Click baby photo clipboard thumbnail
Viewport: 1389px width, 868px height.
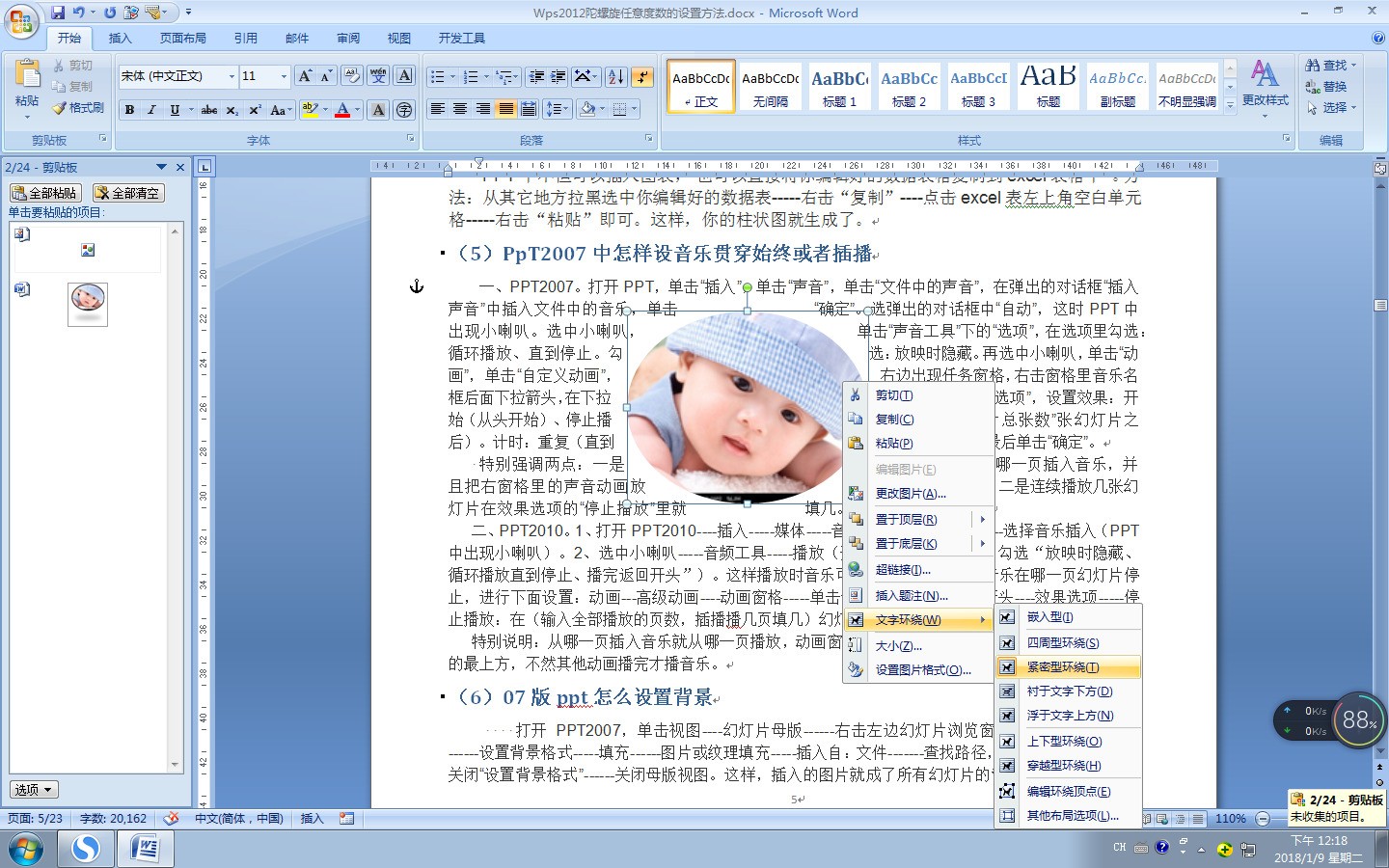(x=88, y=304)
